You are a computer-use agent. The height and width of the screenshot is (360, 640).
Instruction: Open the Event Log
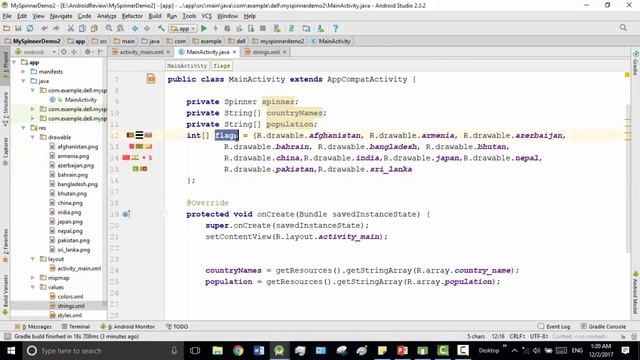(554, 327)
